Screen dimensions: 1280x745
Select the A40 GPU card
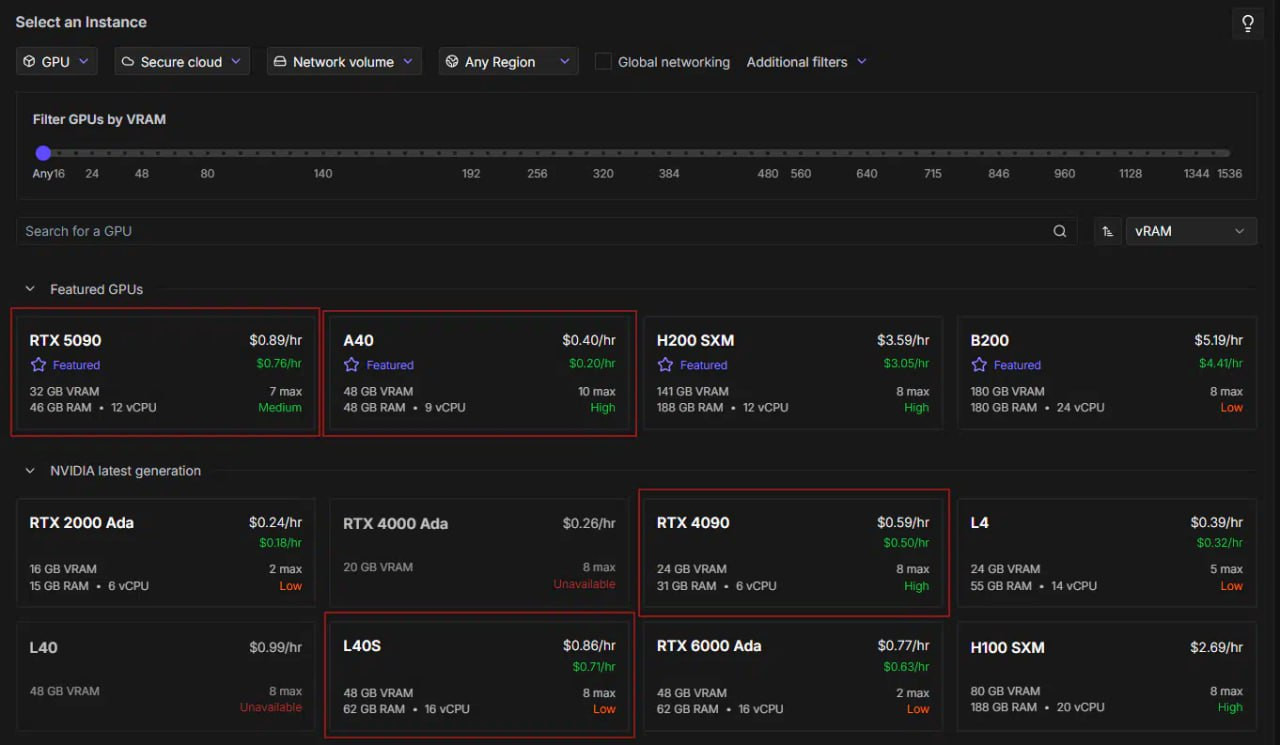pyautogui.click(x=479, y=372)
